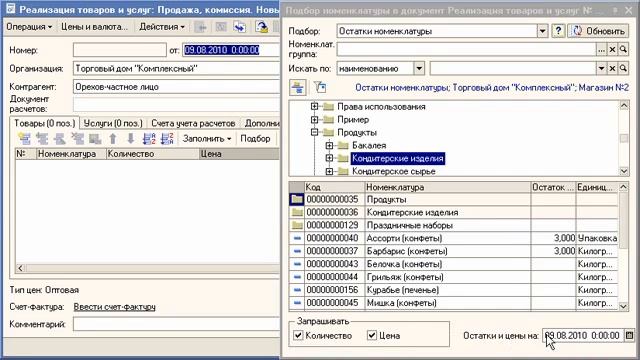The height and width of the screenshot is (360, 640).
Task: Select row Курабье (печенье)
Action: [453, 290]
